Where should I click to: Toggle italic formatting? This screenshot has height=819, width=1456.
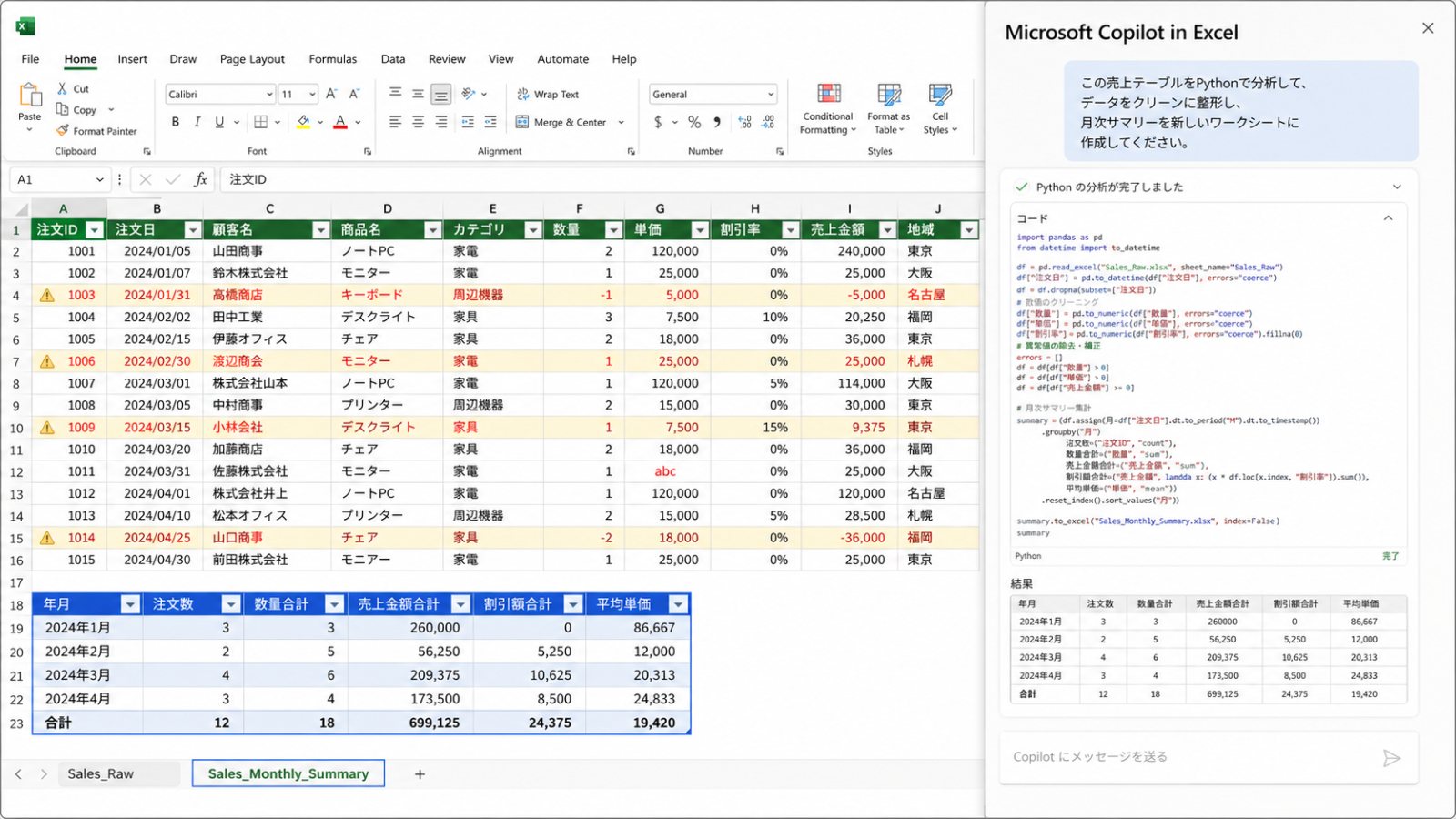[x=197, y=122]
